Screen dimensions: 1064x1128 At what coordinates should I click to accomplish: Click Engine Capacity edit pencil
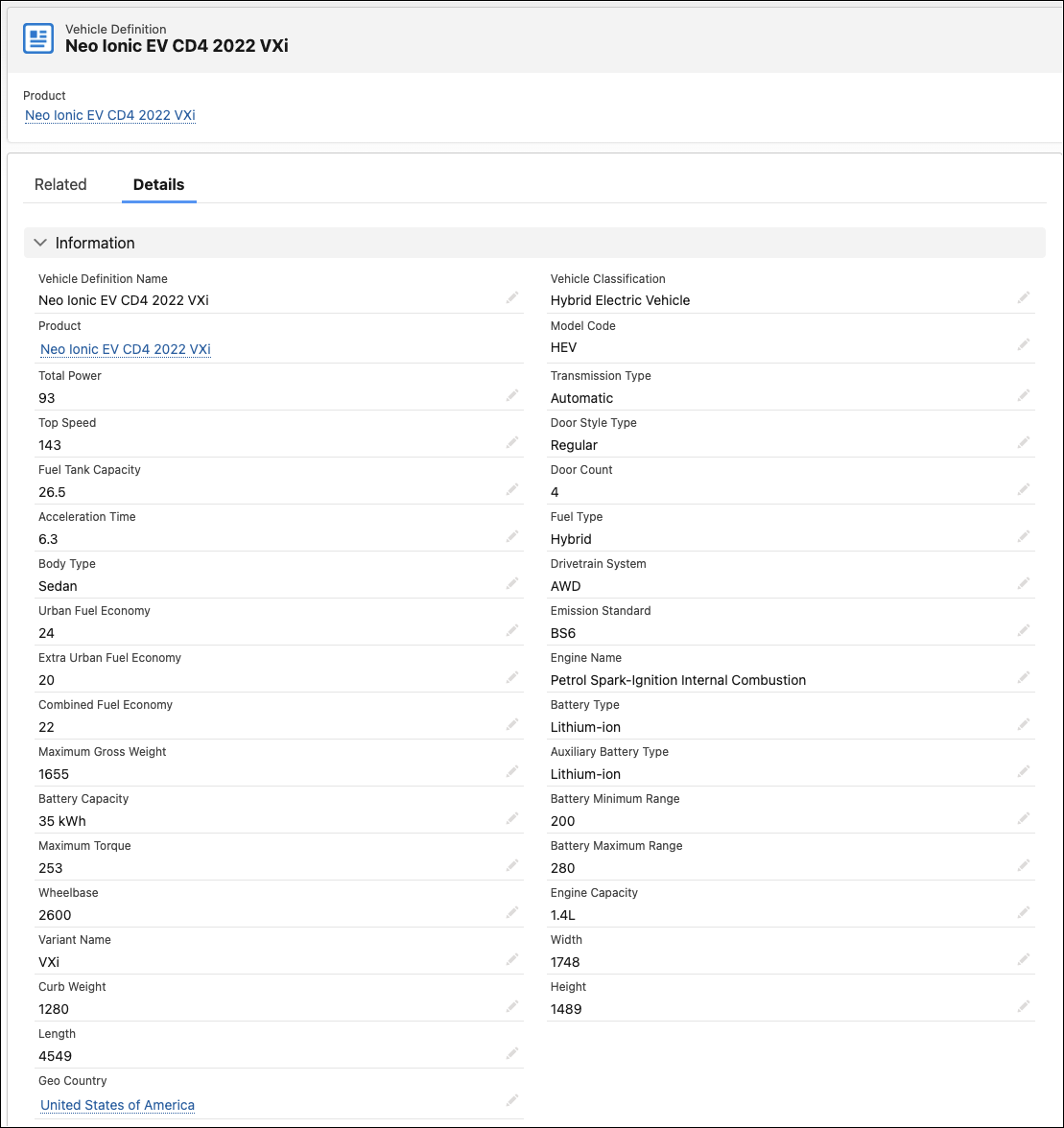[x=1024, y=912]
